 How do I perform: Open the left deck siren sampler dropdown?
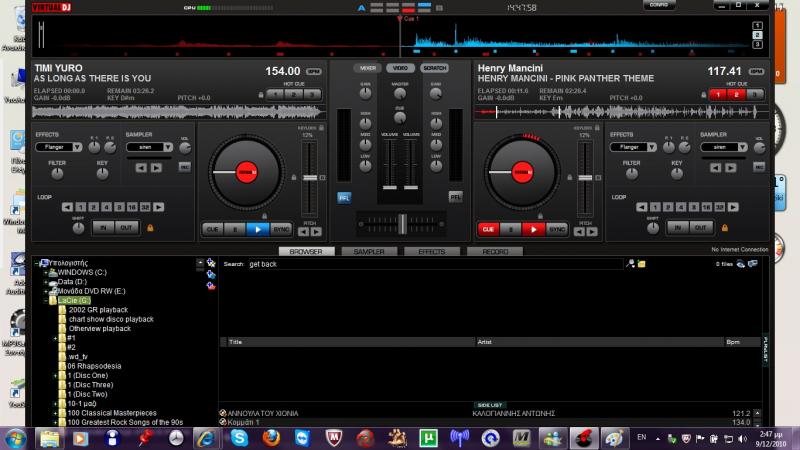pos(168,147)
